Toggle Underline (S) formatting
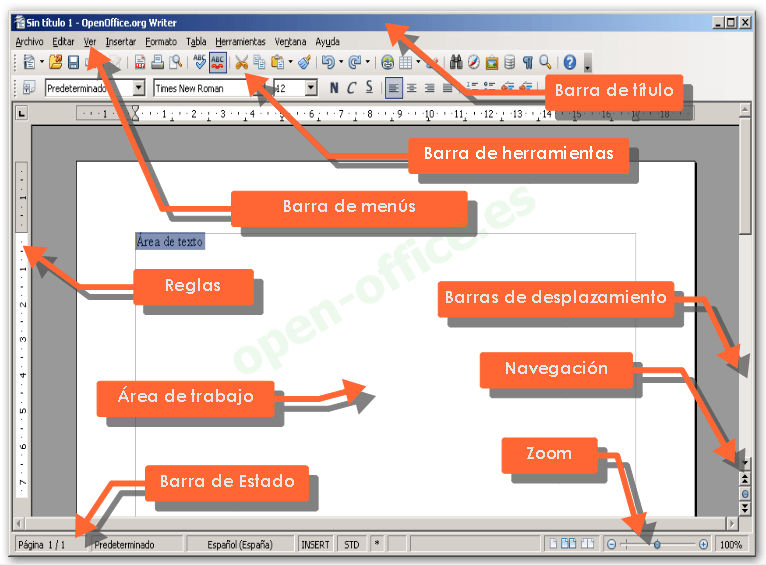Viewport: 766px width, 565px height. [369, 88]
